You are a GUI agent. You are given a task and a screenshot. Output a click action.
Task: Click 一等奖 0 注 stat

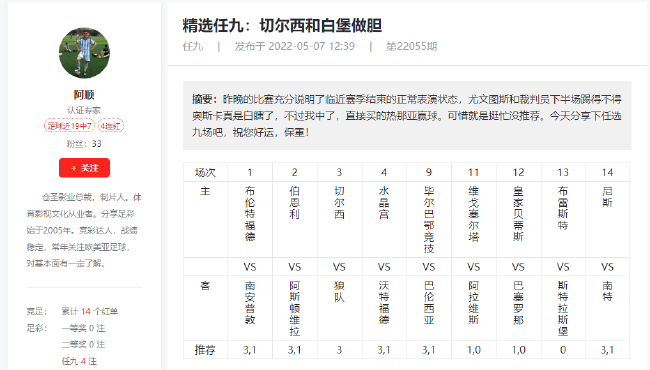(x=83, y=328)
